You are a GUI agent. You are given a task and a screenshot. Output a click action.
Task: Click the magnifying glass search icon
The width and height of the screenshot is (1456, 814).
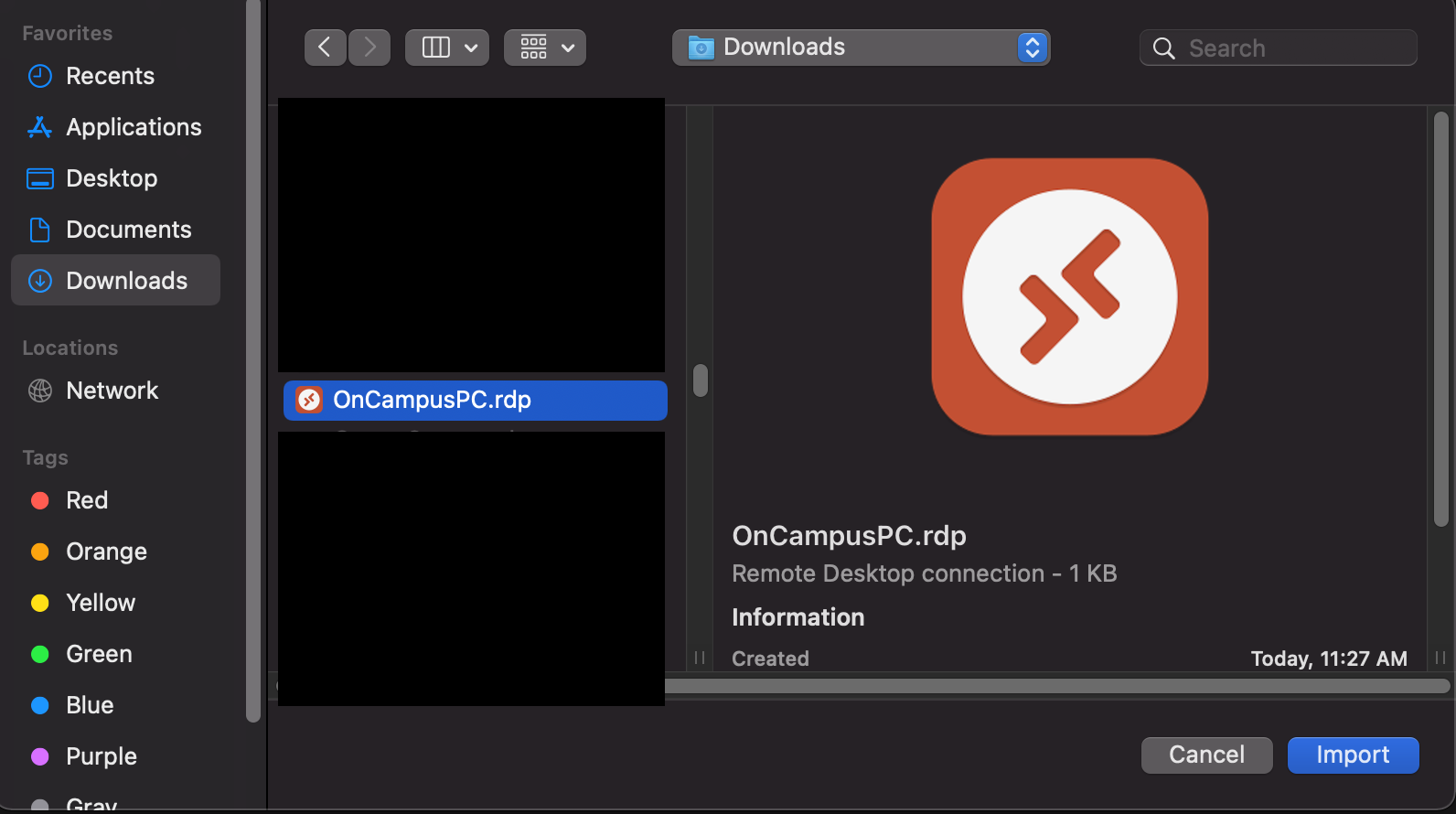[x=1163, y=48]
